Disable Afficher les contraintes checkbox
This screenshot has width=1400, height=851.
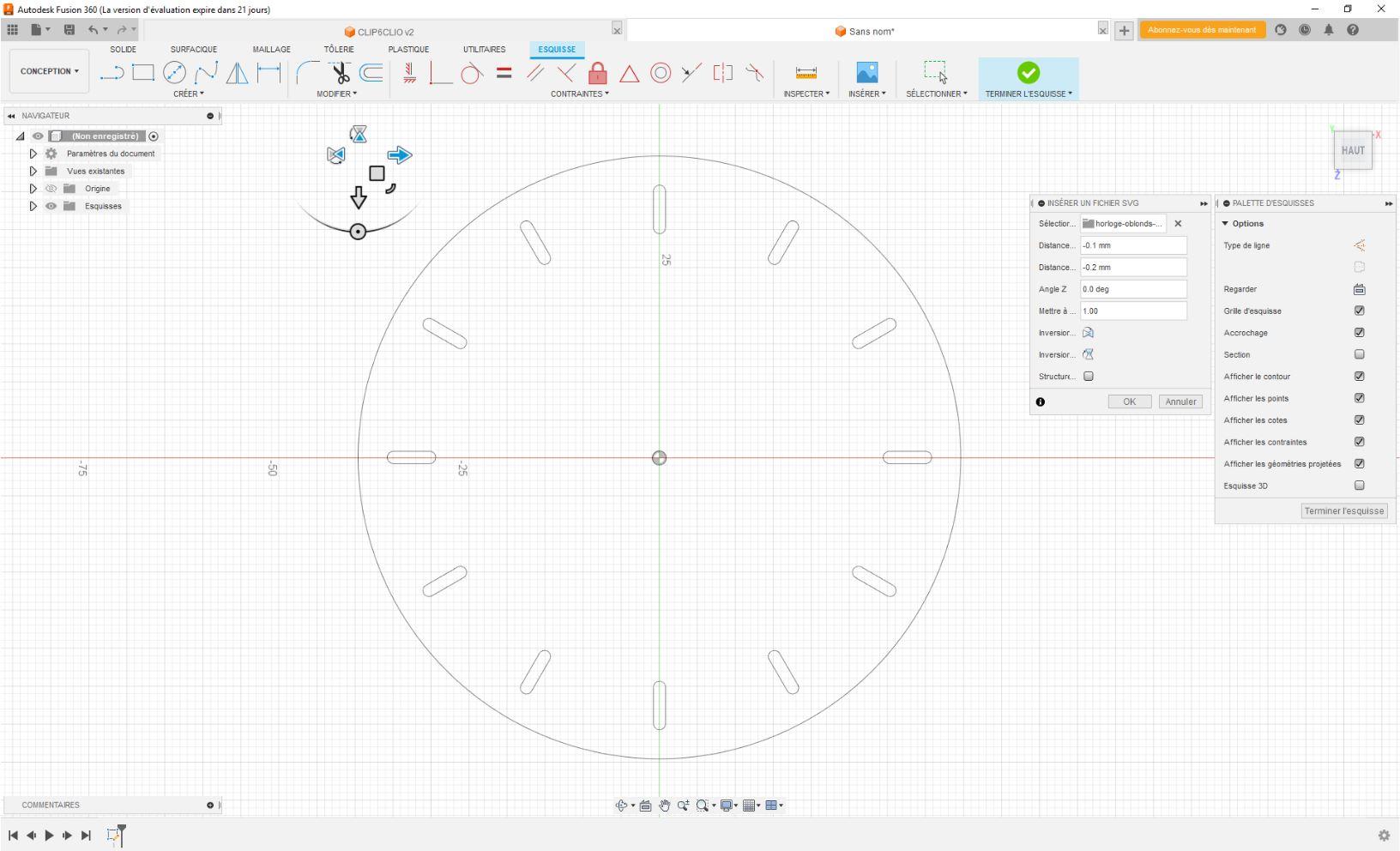pyautogui.click(x=1359, y=442)
